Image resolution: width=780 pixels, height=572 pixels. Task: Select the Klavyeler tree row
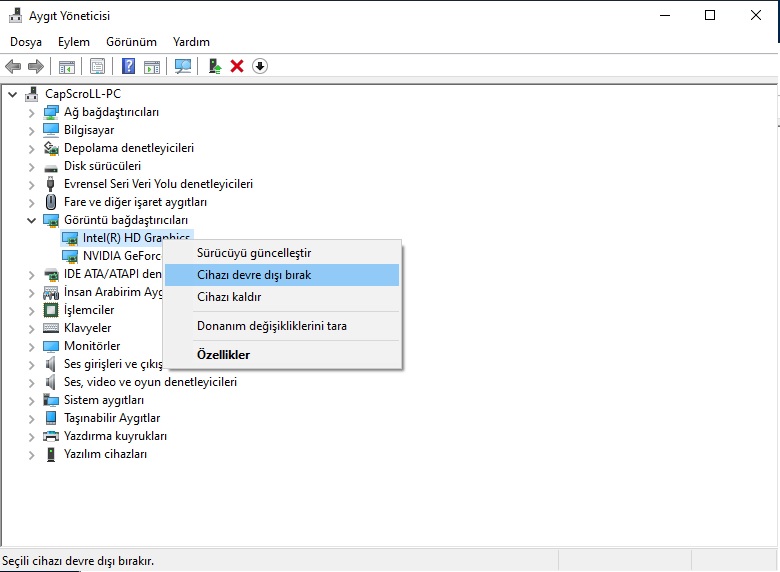88,328
